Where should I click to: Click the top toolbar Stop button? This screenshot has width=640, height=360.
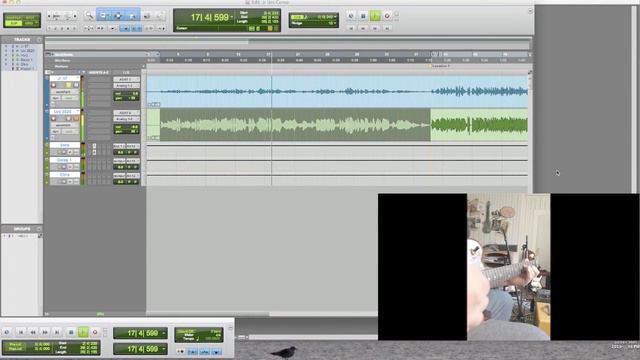(363, 16)
